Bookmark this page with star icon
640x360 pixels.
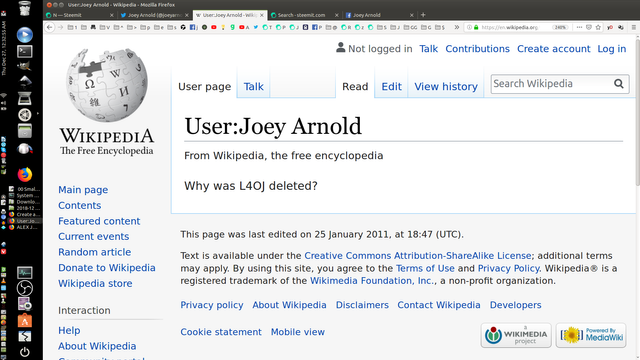point(598,27)
